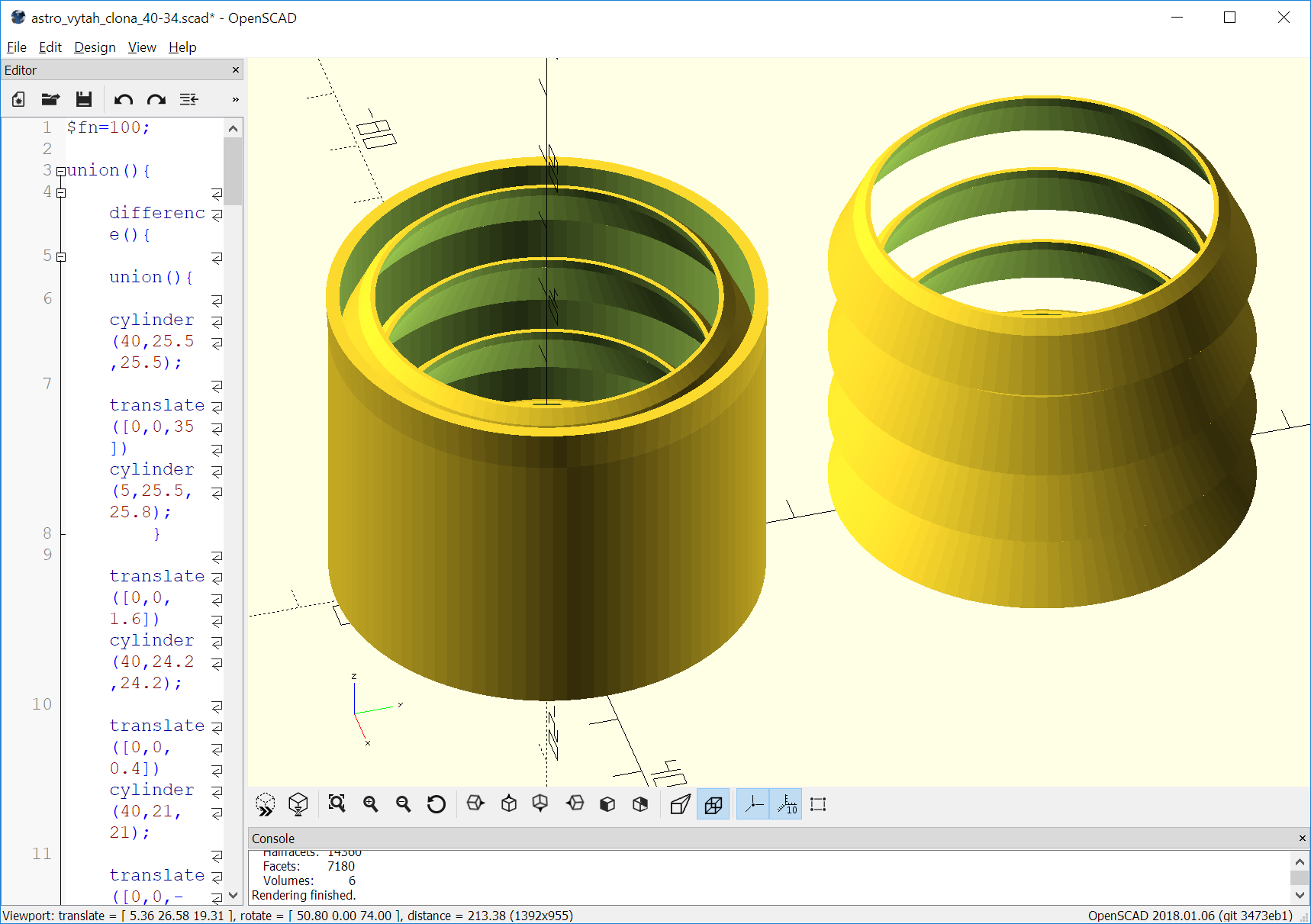Toggle Orthogonal projection icon

(713, 804)
